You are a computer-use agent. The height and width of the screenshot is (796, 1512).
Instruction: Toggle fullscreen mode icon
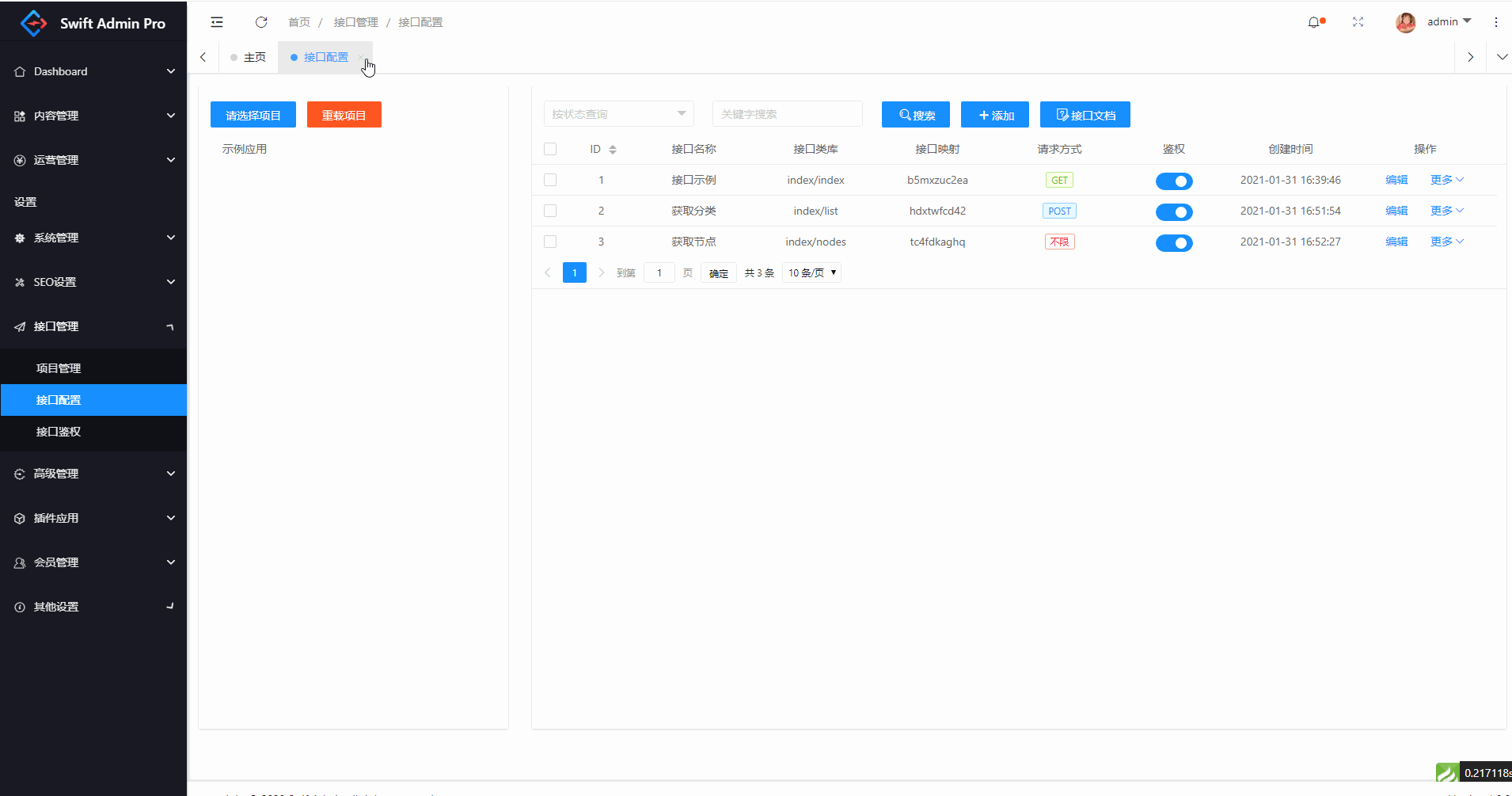tap(1358, 22)
